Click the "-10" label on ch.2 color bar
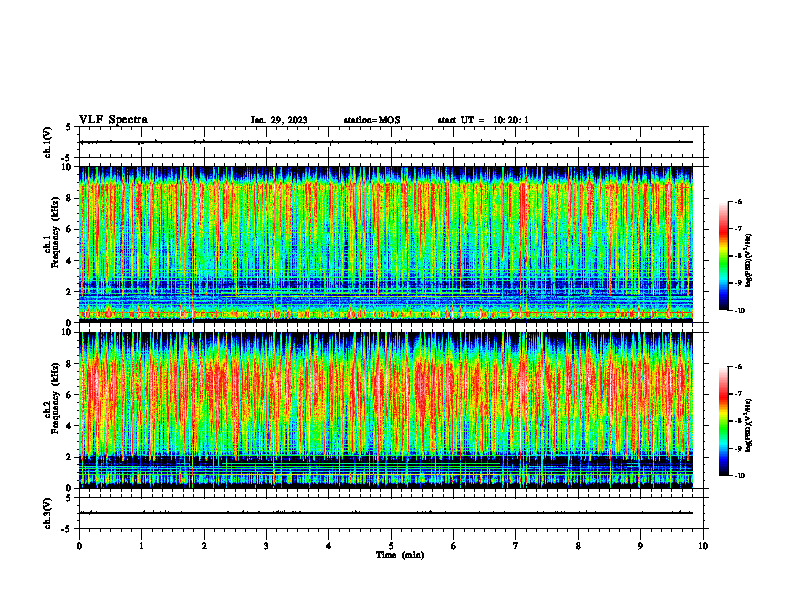792x612 pixels. click(739, 475)
